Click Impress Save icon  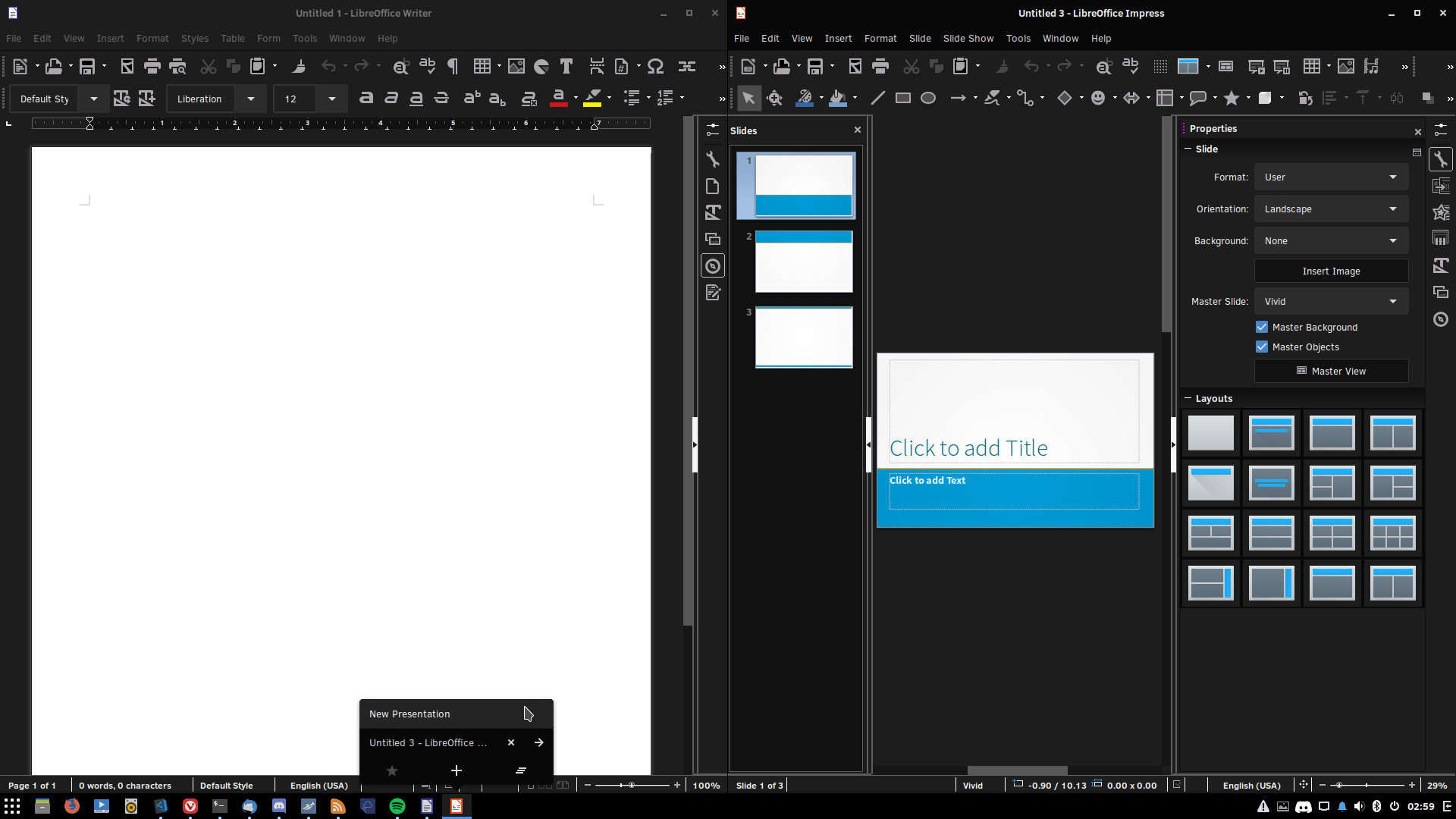815,67
